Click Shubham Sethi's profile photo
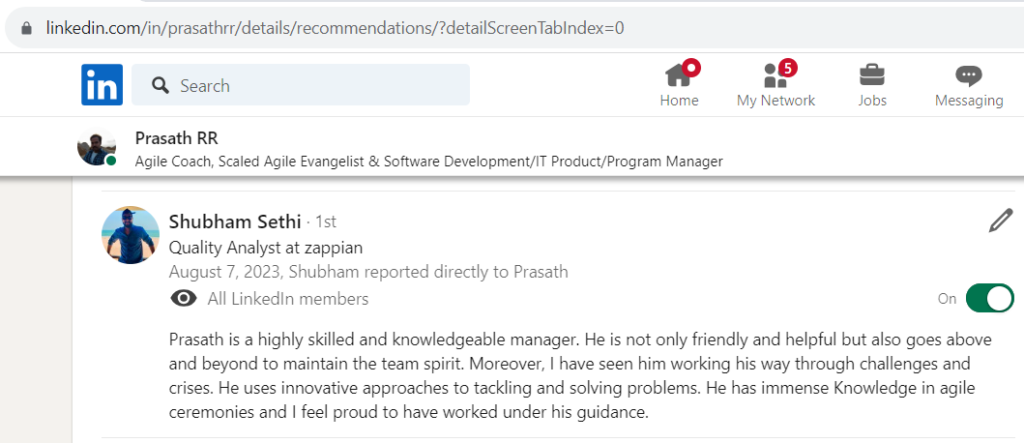The image size is (1024, 443). click(131, 235)
